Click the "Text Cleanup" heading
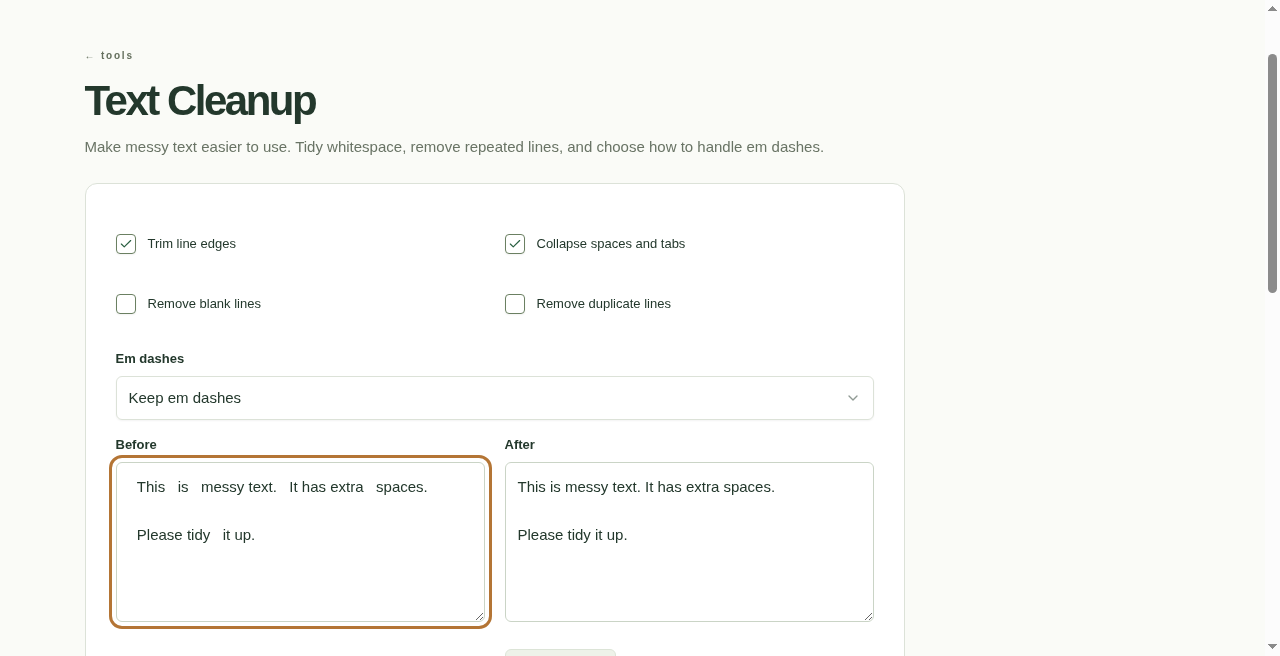Viewport: 1280px width, 656px height. 200,101
